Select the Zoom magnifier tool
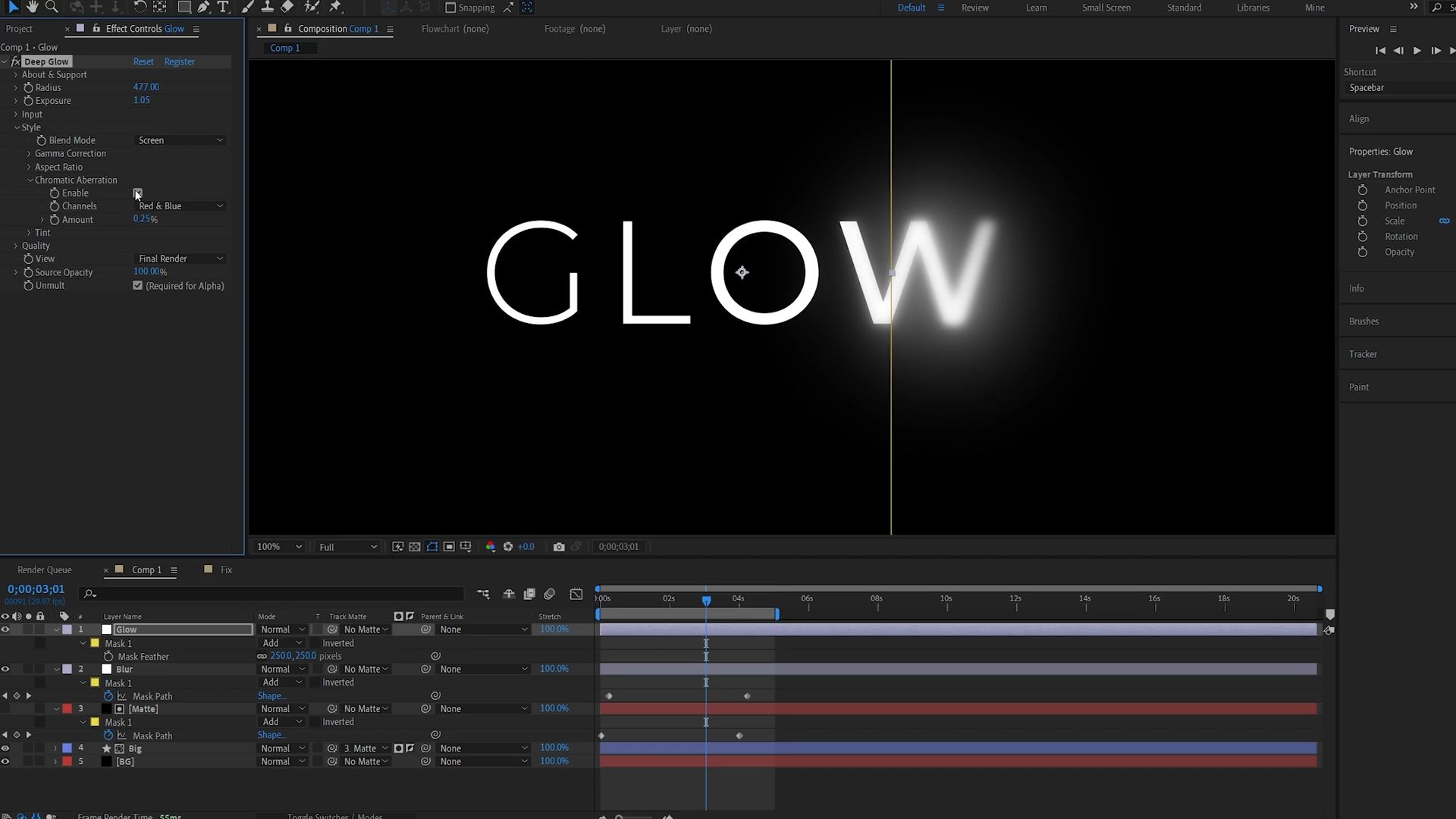The image size is (1456, 819). (x=52, y=7)
